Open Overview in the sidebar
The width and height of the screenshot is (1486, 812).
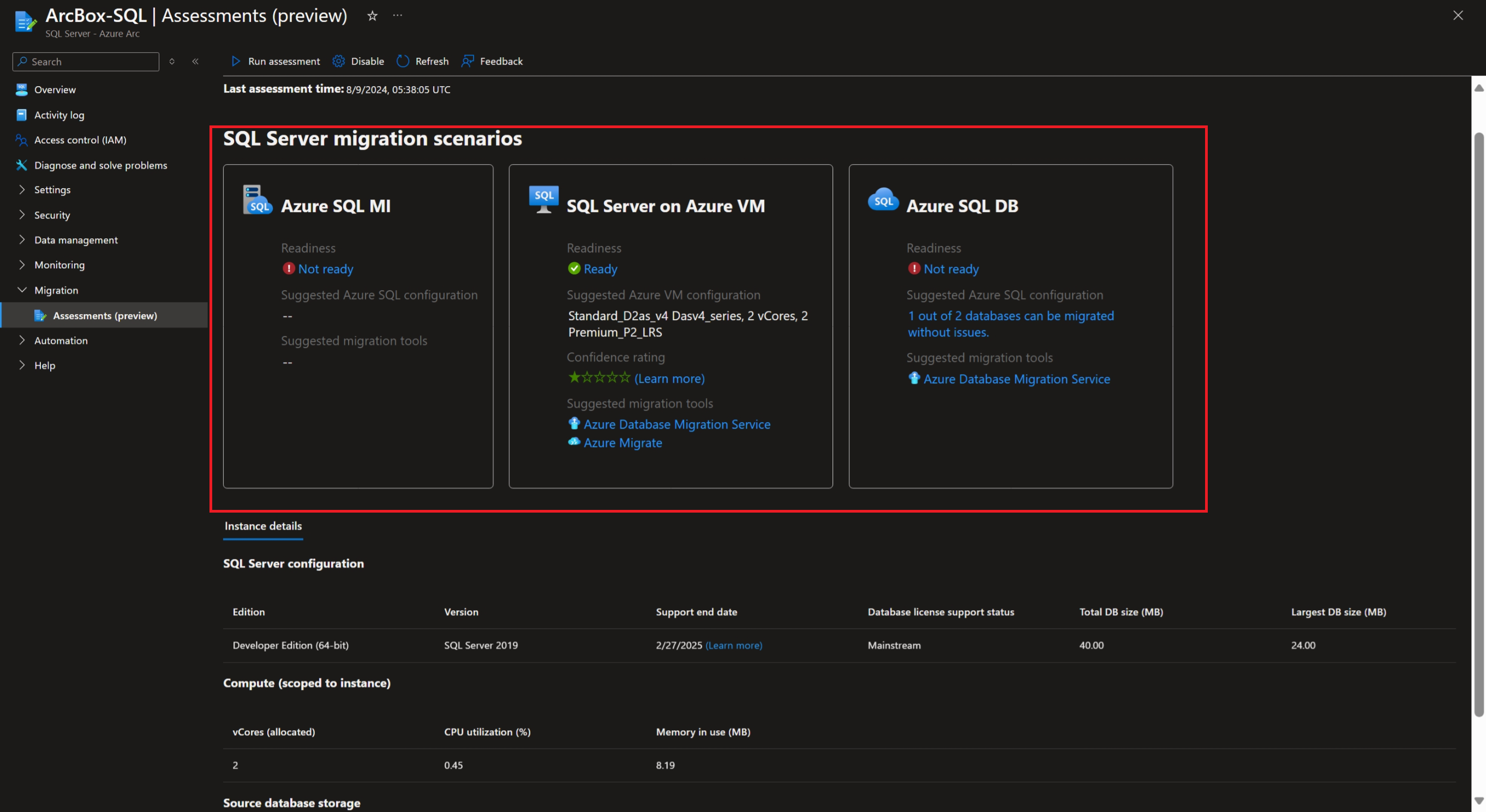coord(55,89)
